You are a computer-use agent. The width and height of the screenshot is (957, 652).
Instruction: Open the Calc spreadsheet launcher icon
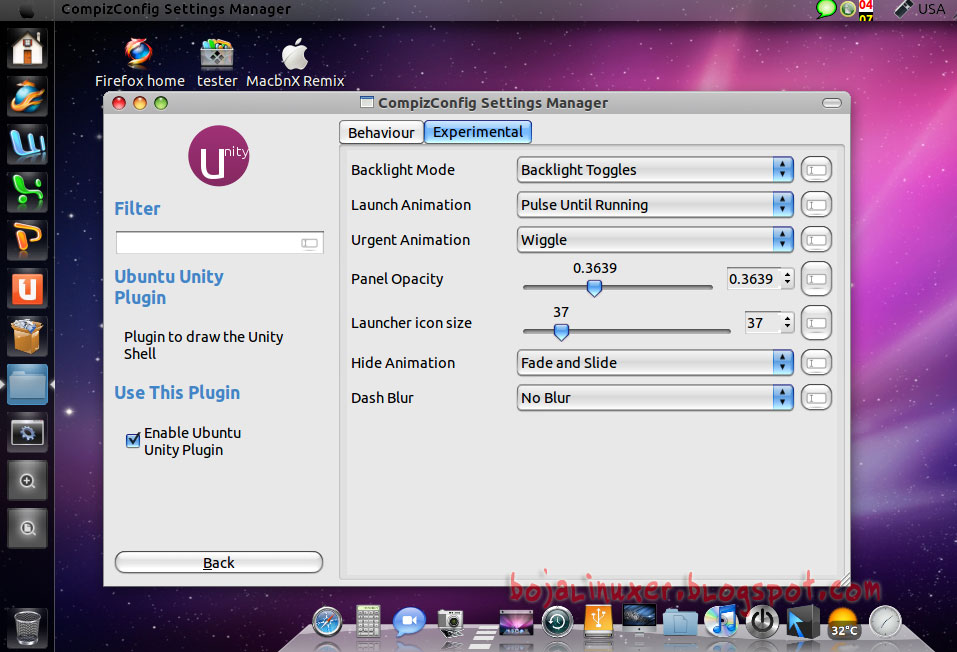[27, 192]
